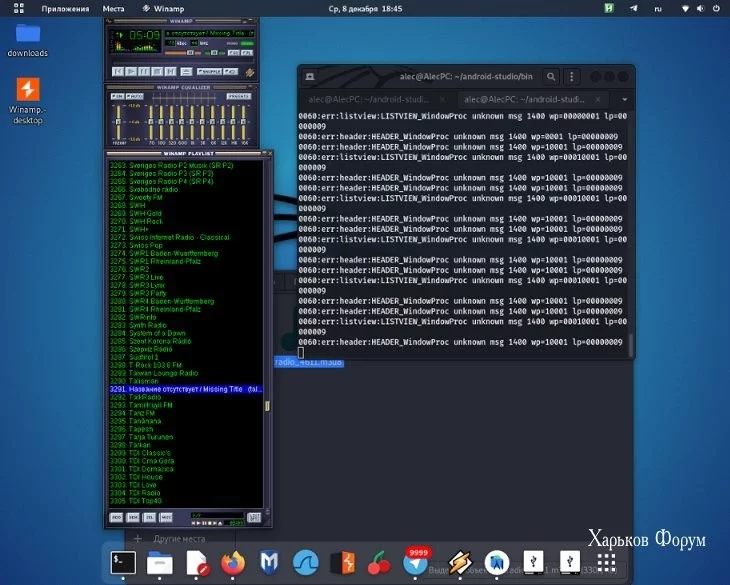Click Winamp balance slider
This screenshot has width=730, height=585.
(214, 53)
